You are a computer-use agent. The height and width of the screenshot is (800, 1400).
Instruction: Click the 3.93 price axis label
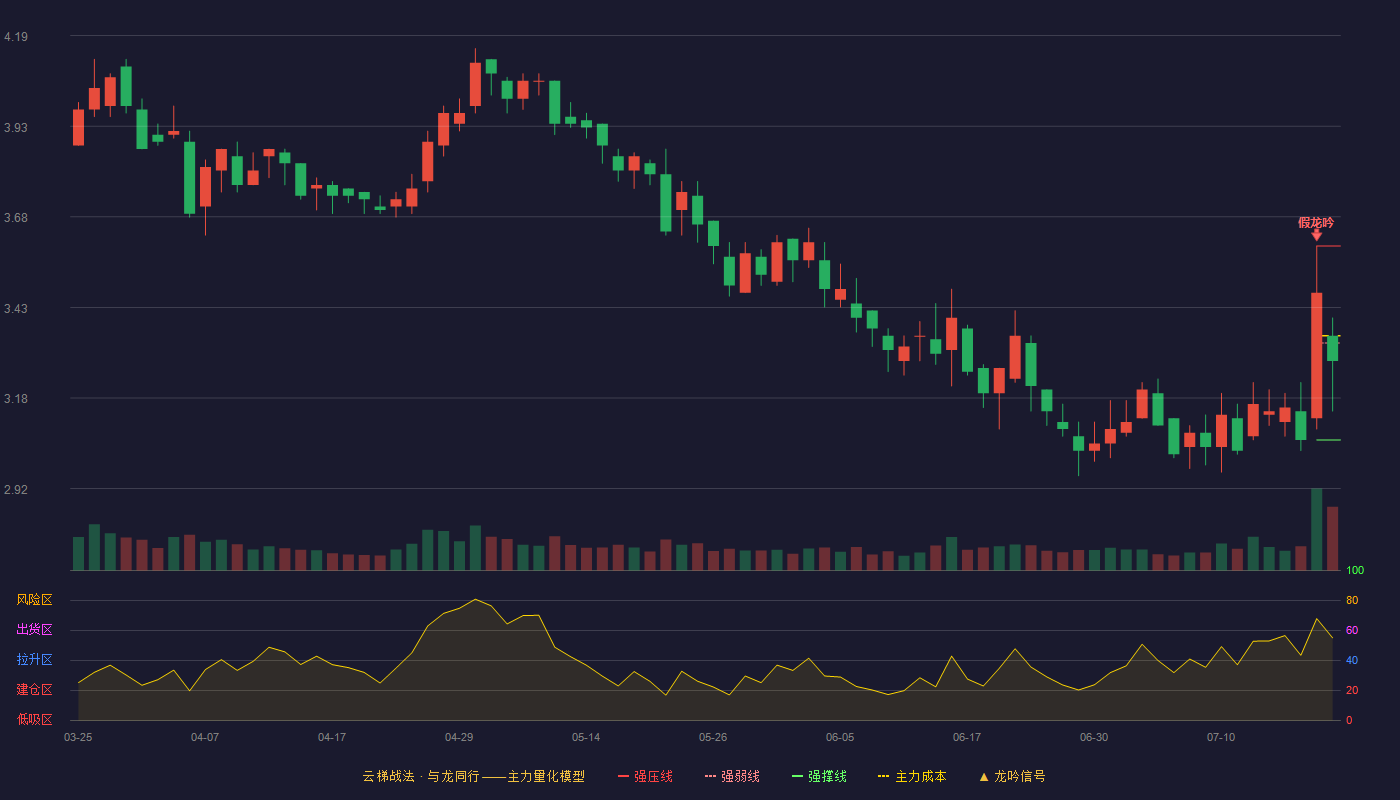coord(16,128)
